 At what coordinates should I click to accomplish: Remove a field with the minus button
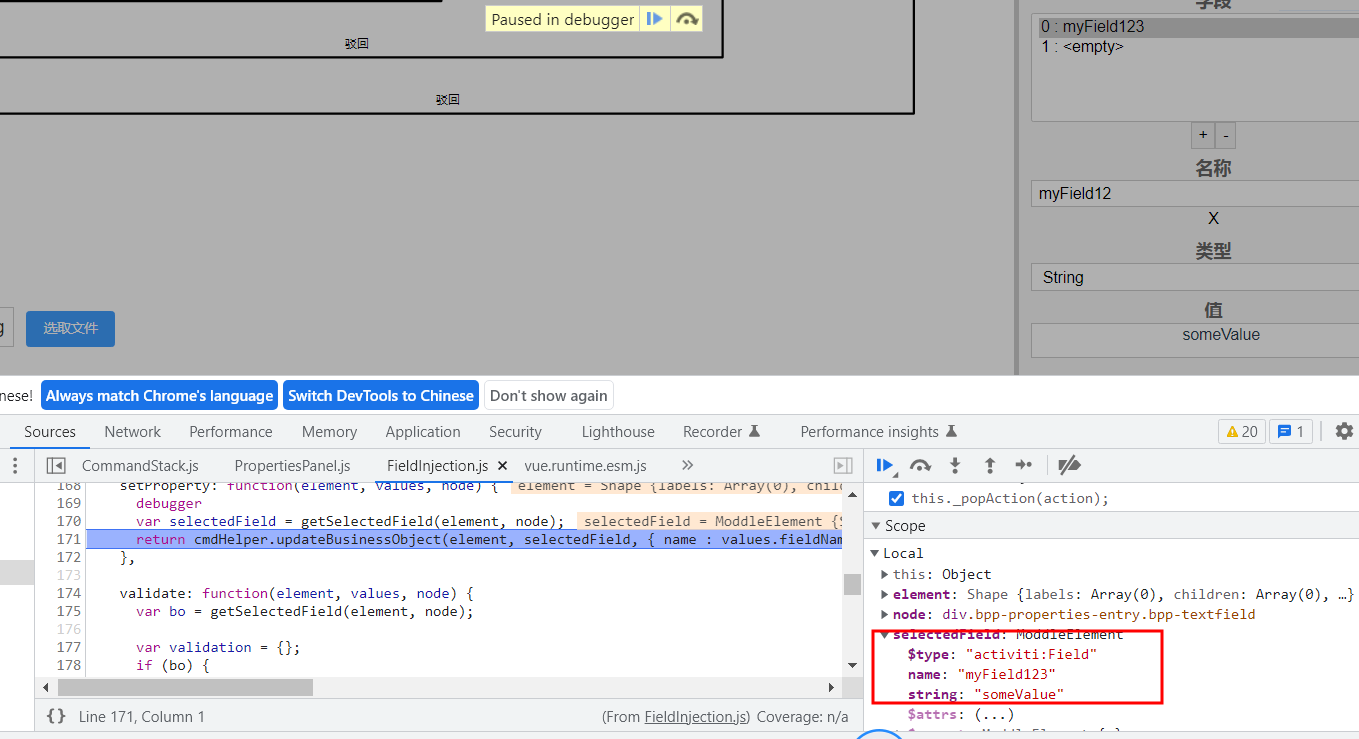[1225, 135]
